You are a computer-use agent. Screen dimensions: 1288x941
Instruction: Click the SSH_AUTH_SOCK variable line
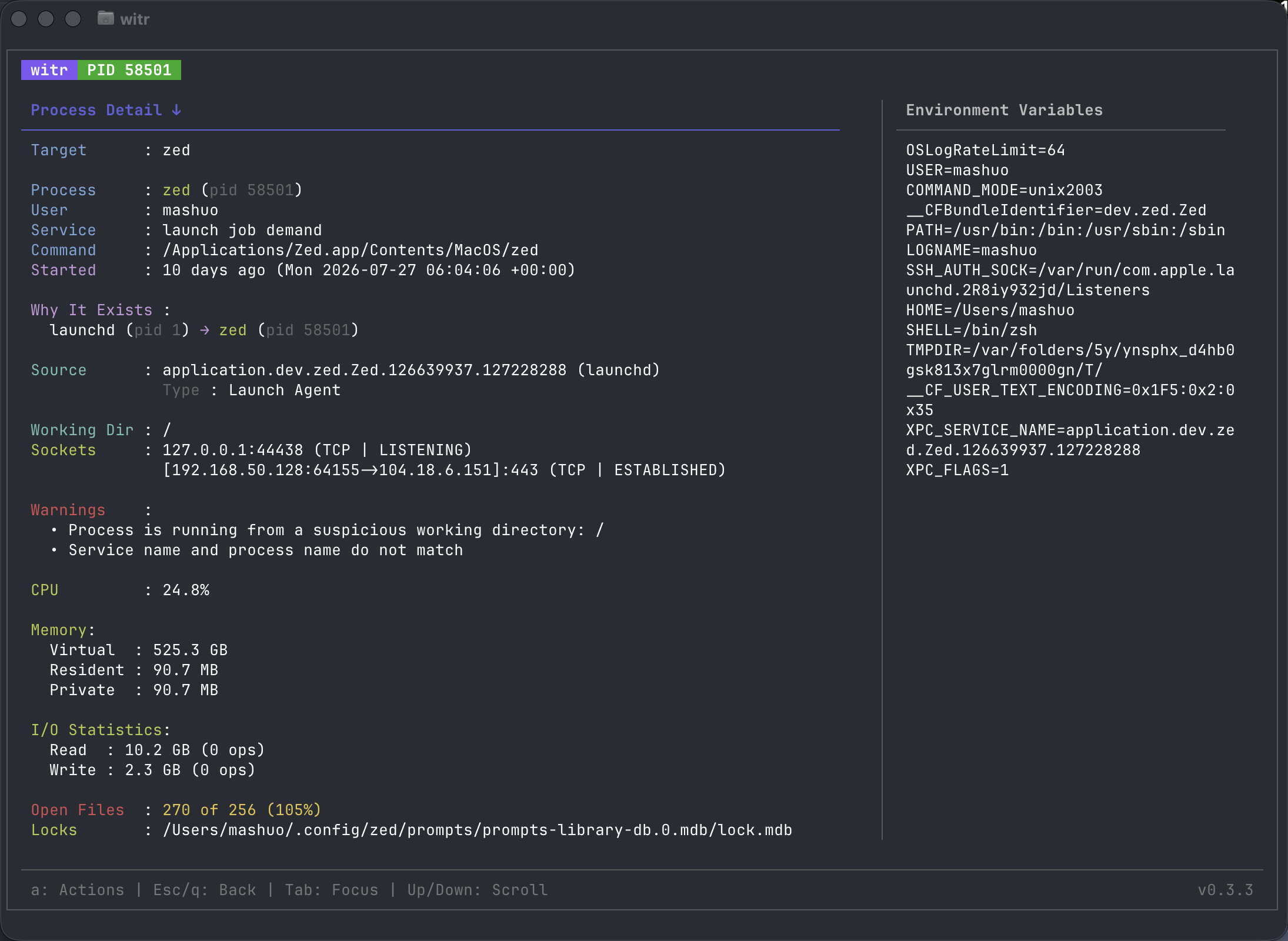[x=1070, y=280]
